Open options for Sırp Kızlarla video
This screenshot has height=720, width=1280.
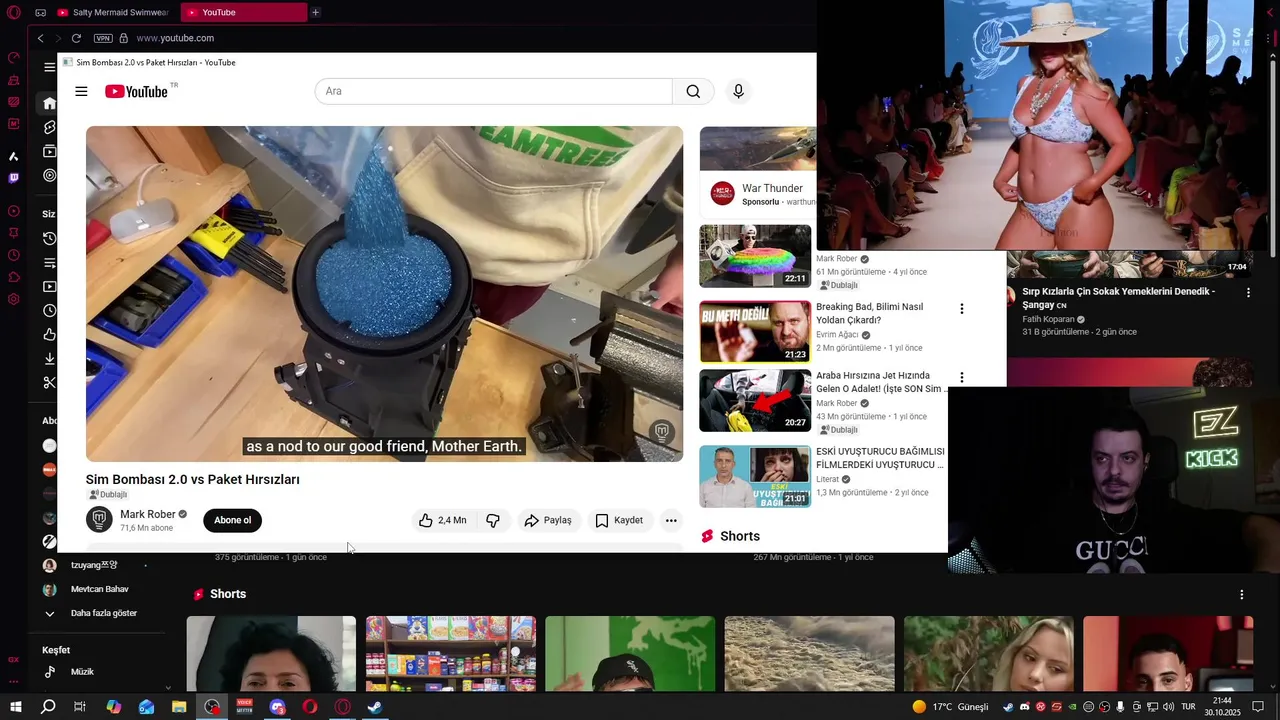1248,293
